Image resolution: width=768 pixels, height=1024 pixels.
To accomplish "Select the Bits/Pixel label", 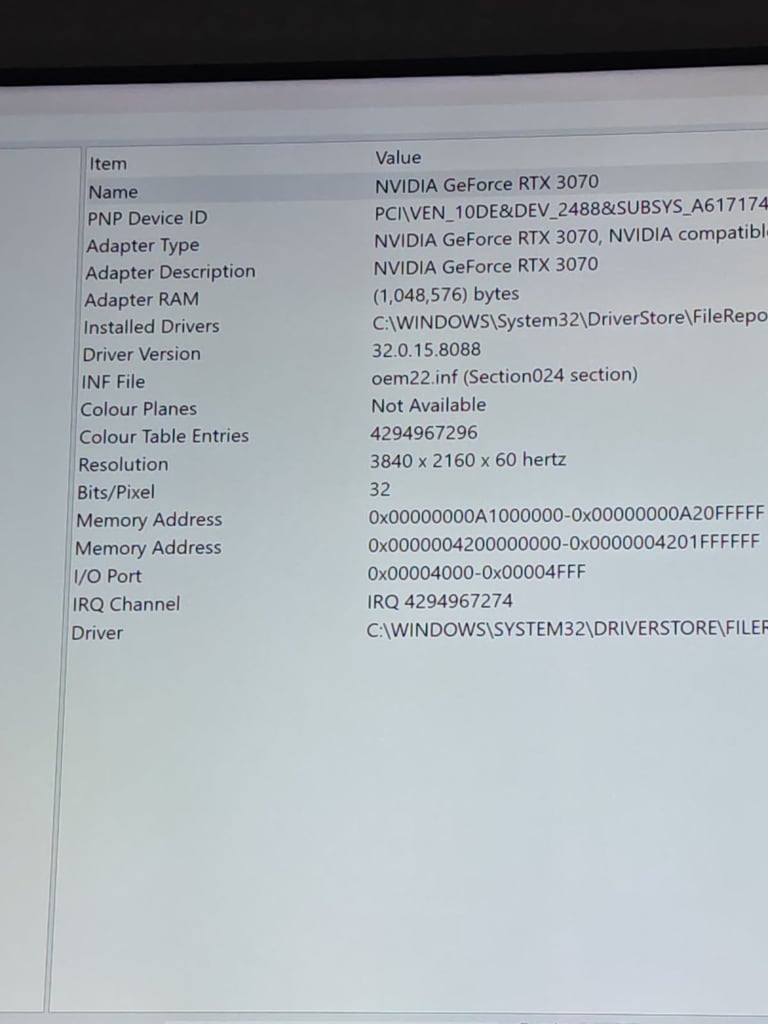I will pyautogui.click(x=116, y=492).
